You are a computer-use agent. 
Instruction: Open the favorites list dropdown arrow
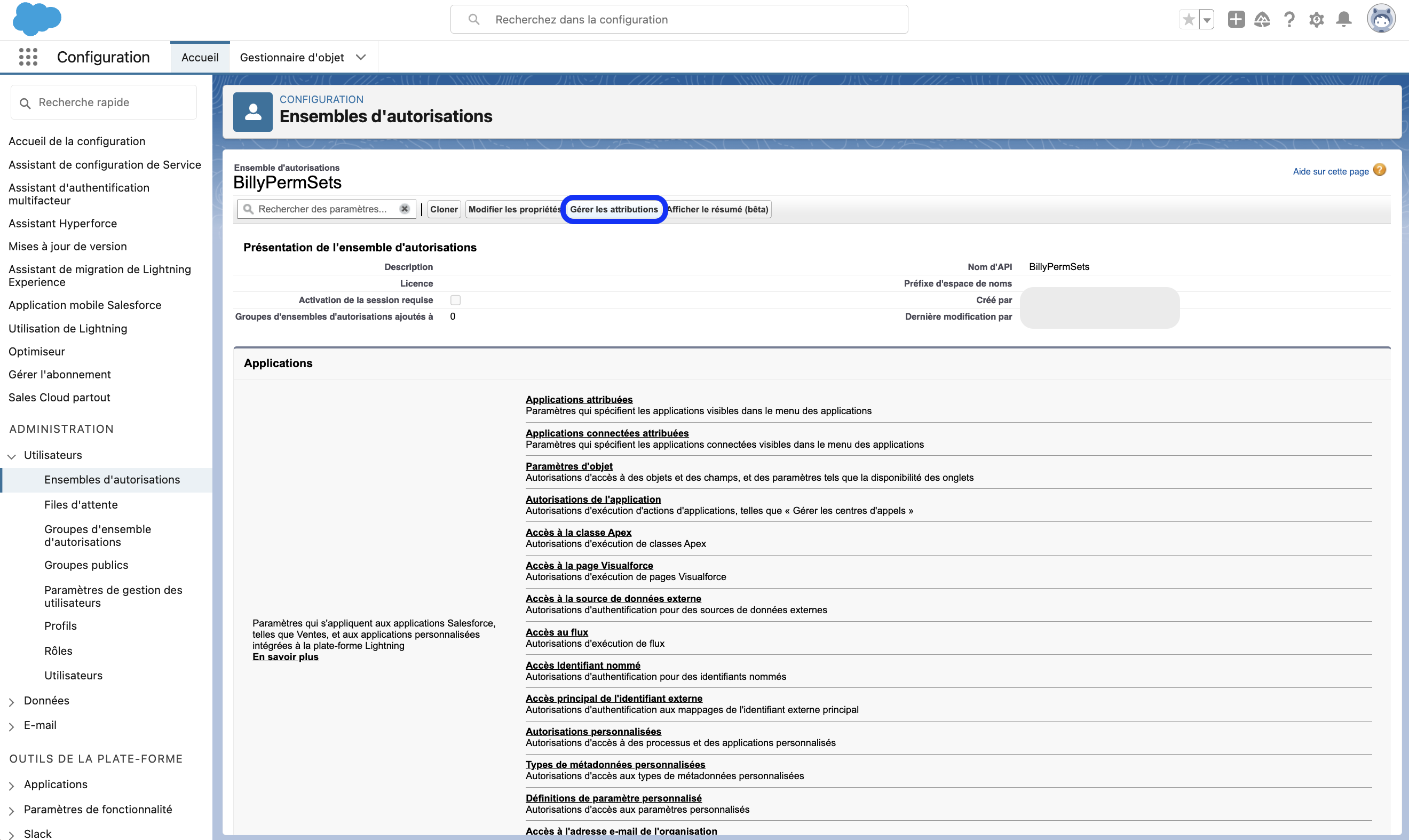pyautogui.click(x=1206, y=20)
